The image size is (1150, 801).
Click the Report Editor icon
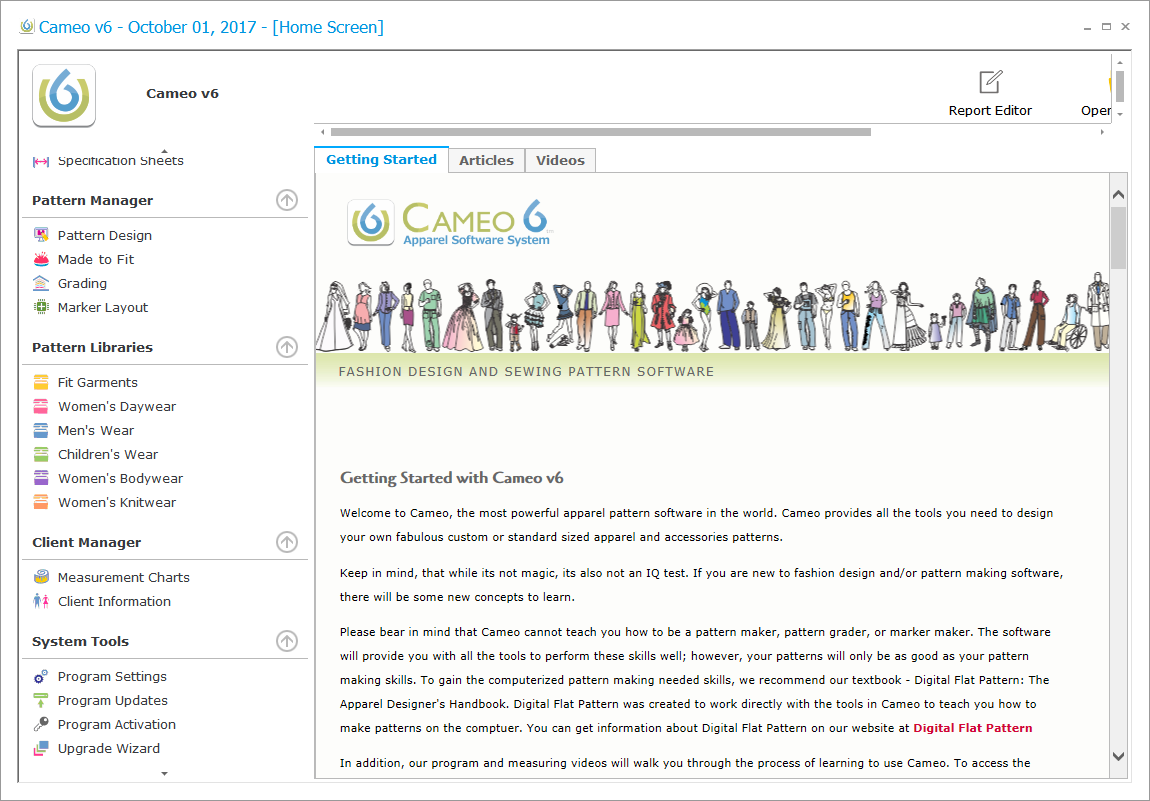tap(990, 82)
